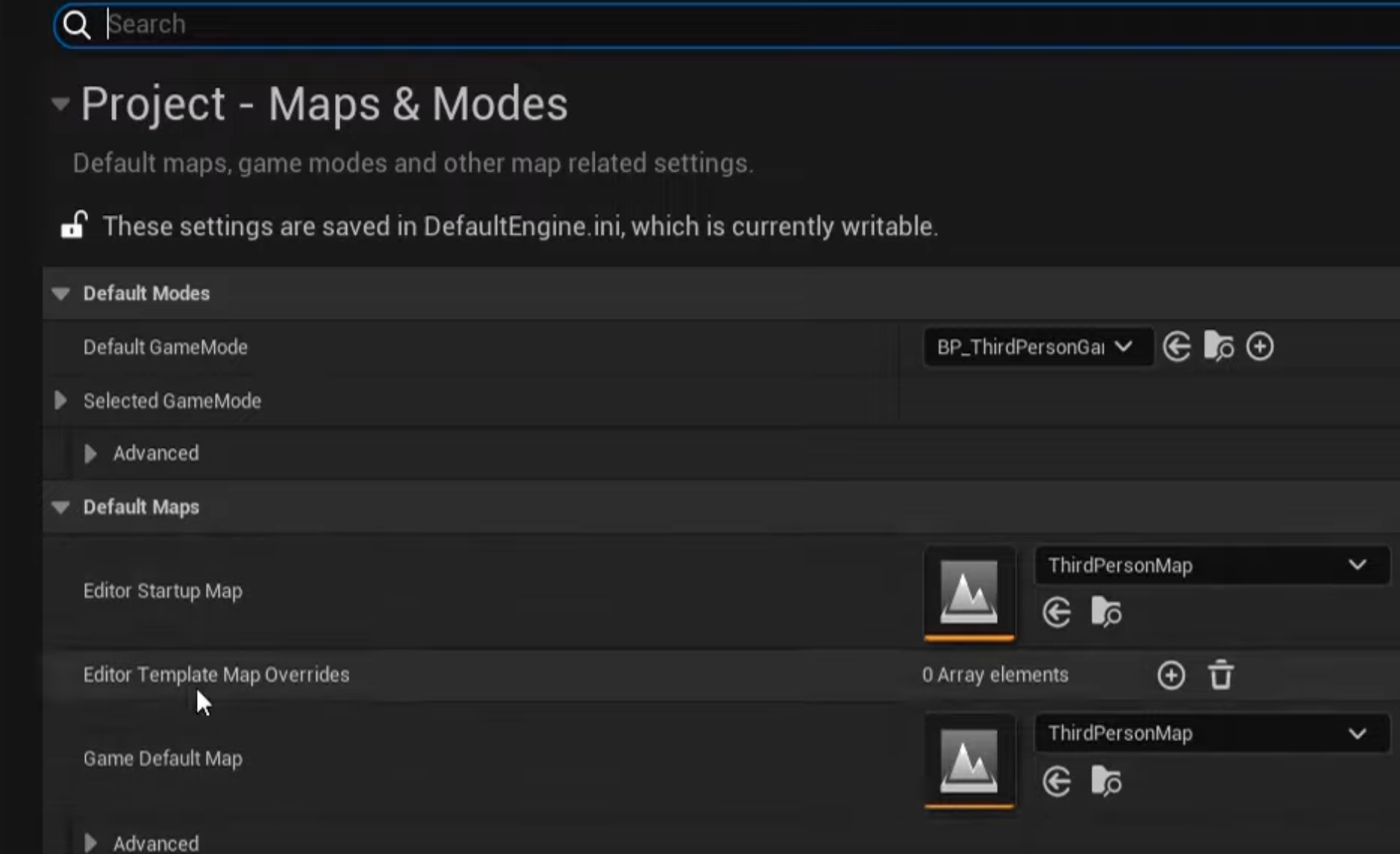Add element to Editor Template Map Overrides

(1171, 676)
